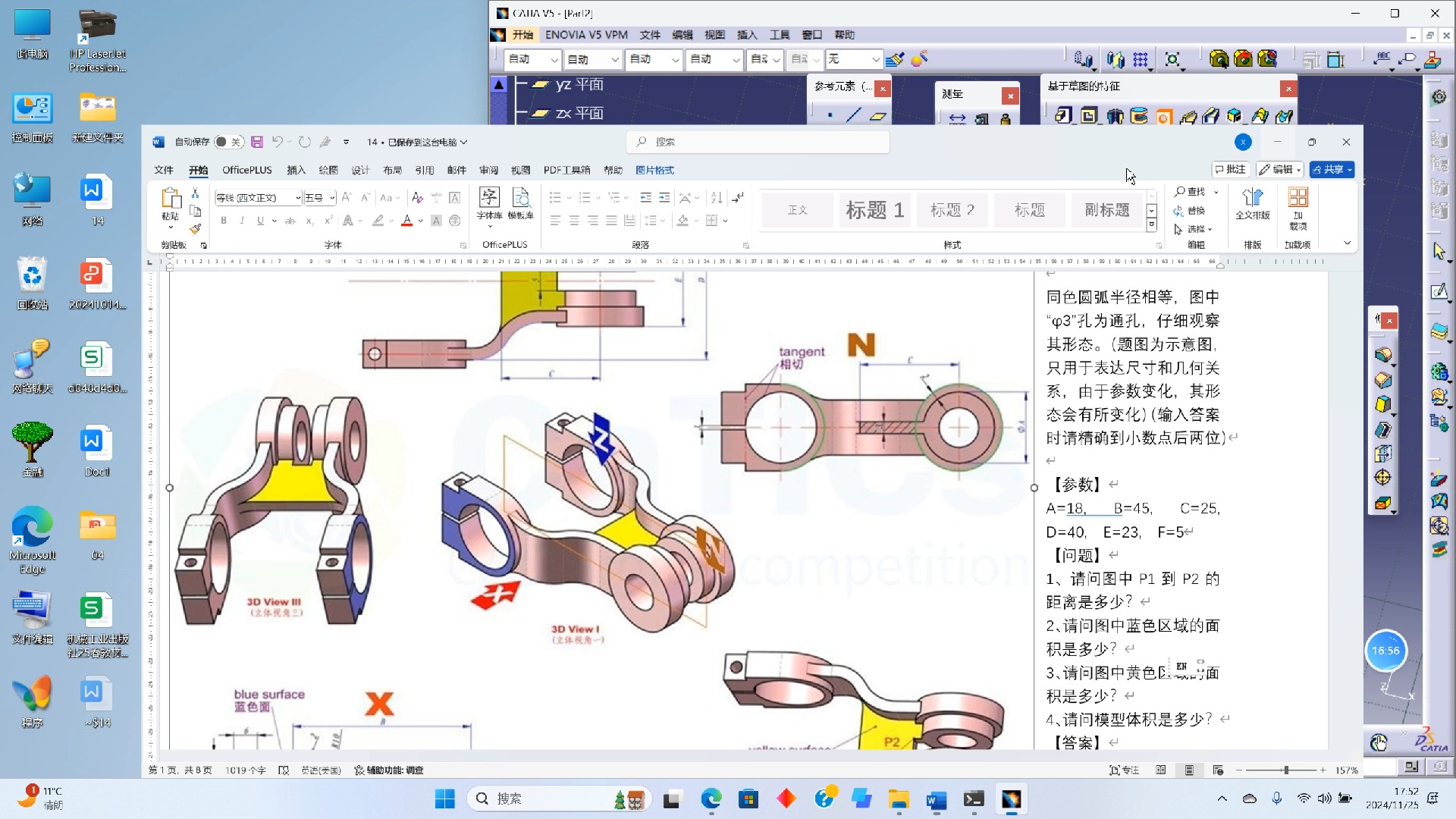The width and height of the screenshot is (1456, 819).
Task: Expand the styles gallery more arrow
Action: 1151,225
